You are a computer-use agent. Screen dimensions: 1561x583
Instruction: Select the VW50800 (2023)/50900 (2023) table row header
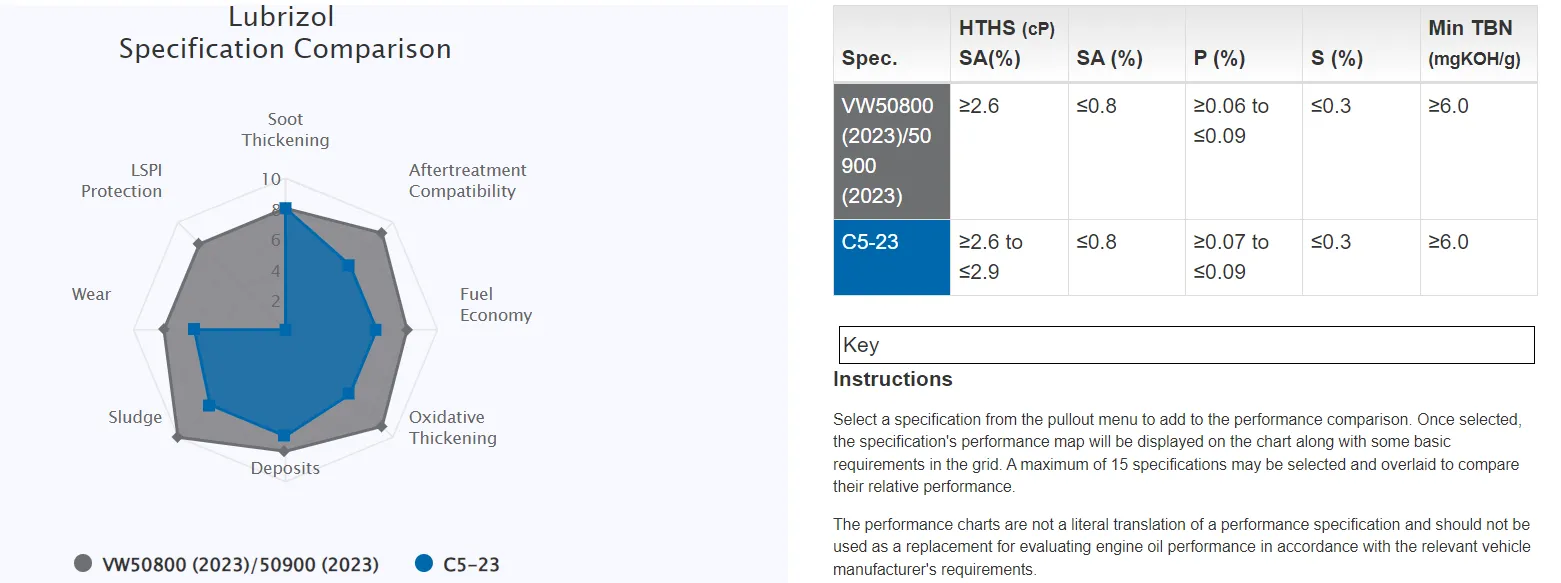(x=892, y=151)
